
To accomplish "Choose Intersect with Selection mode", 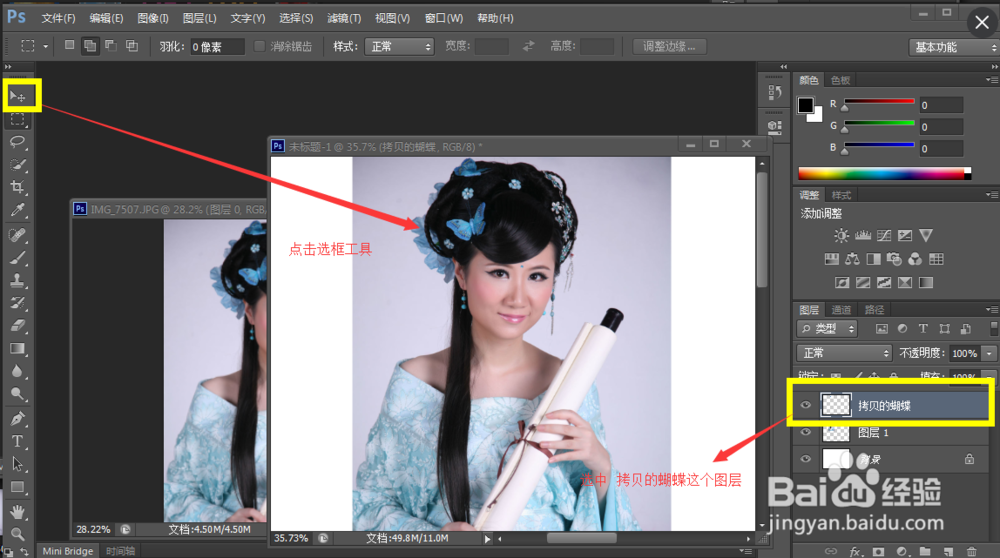I will click(132, 45).
